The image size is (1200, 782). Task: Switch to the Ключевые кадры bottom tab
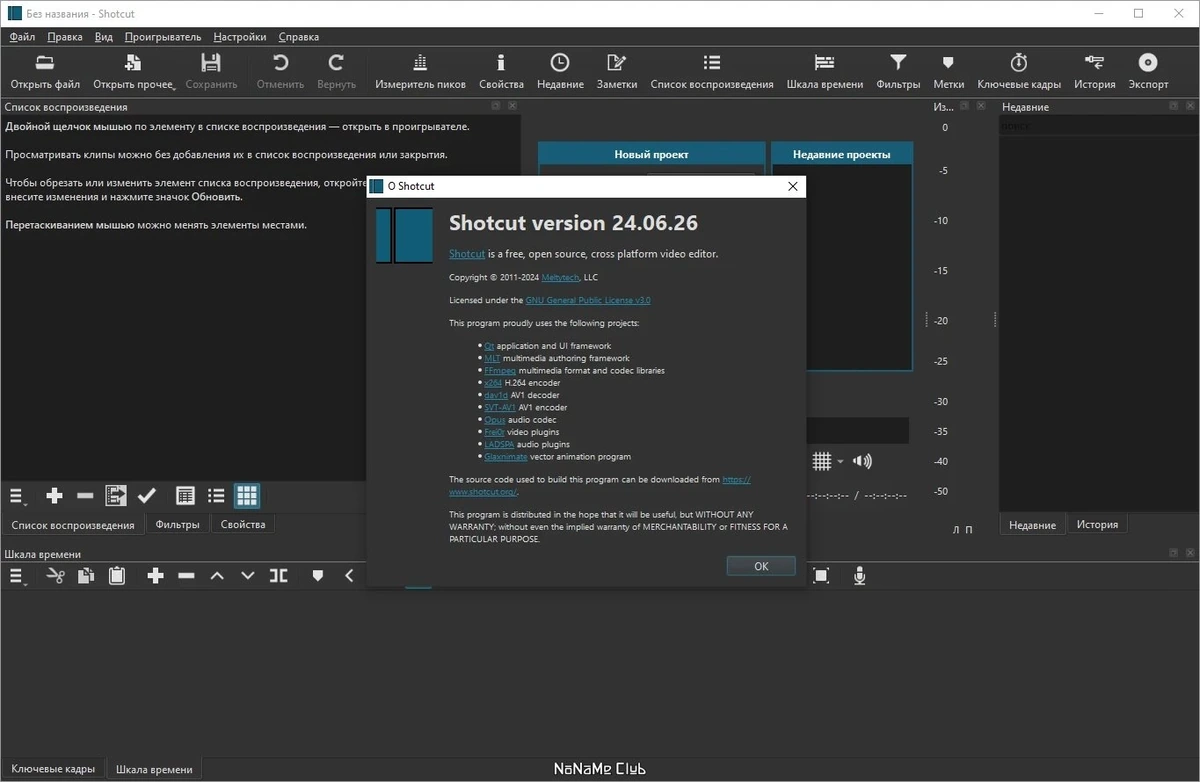[53, 768]
